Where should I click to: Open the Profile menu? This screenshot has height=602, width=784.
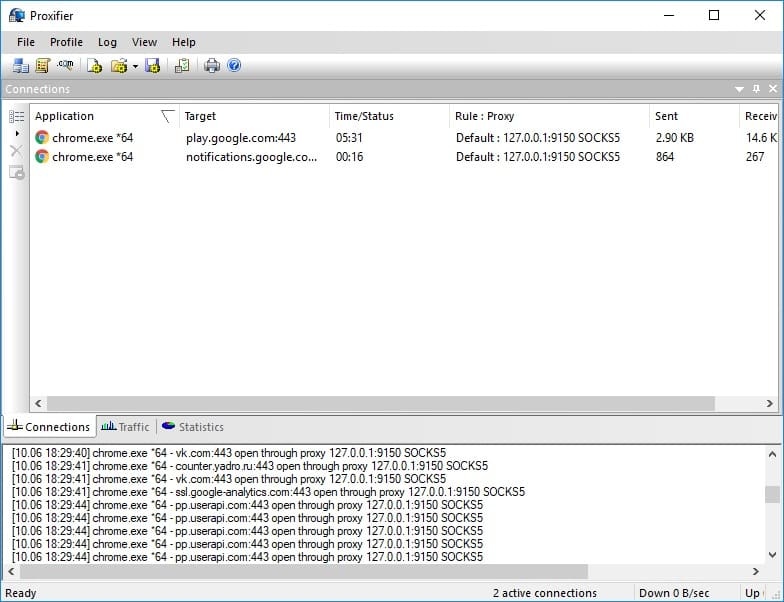click(x=66, y=42)
